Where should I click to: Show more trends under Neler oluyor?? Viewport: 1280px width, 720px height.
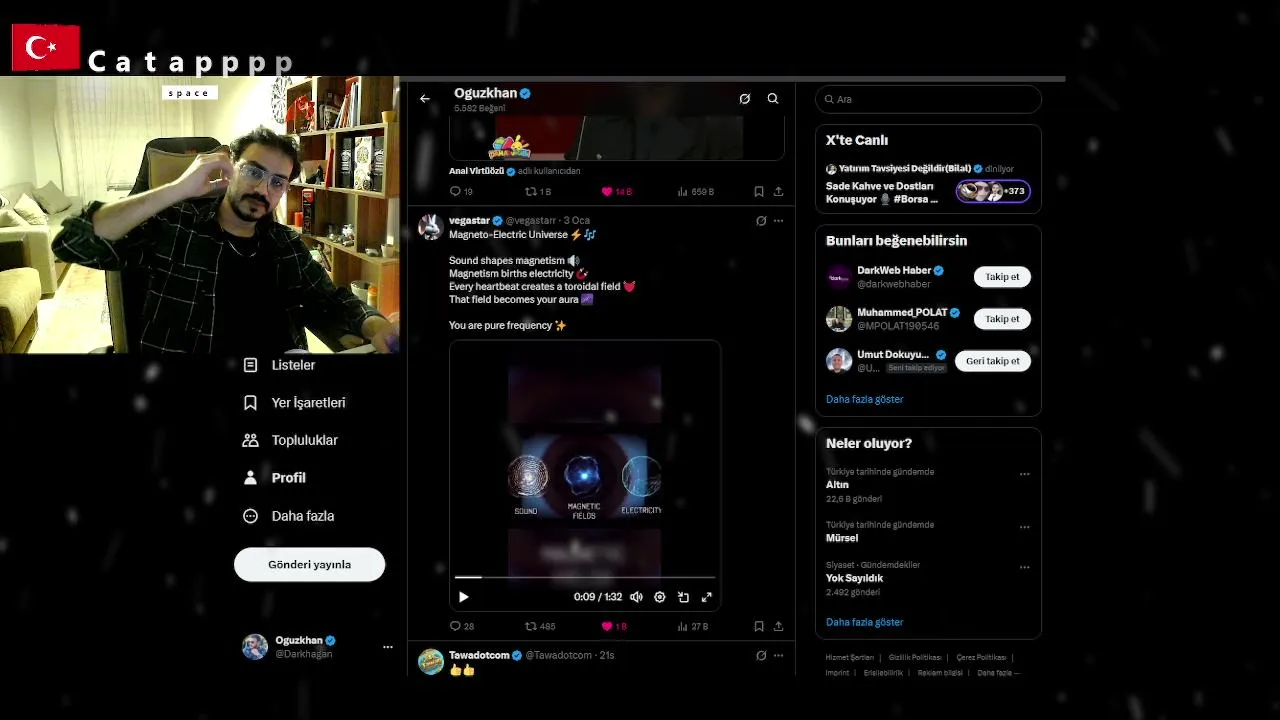point(864,622)
